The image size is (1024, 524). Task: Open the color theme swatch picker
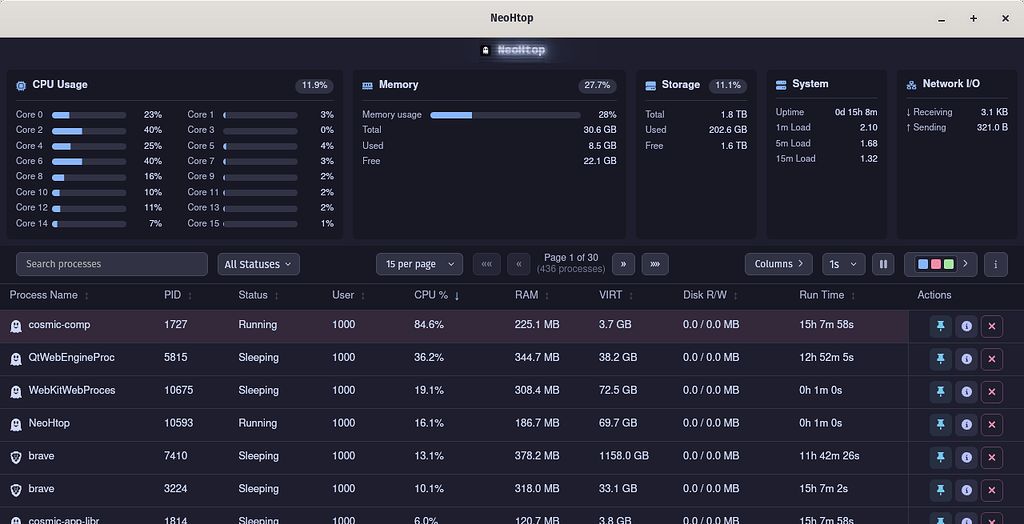pos(940,264)
